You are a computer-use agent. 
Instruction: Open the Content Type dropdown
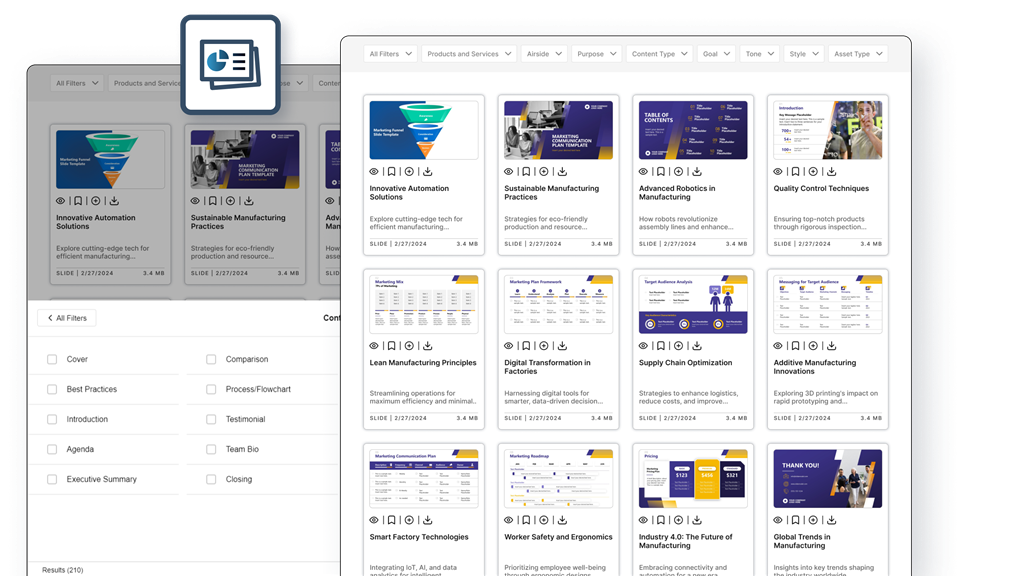(659, 54)
